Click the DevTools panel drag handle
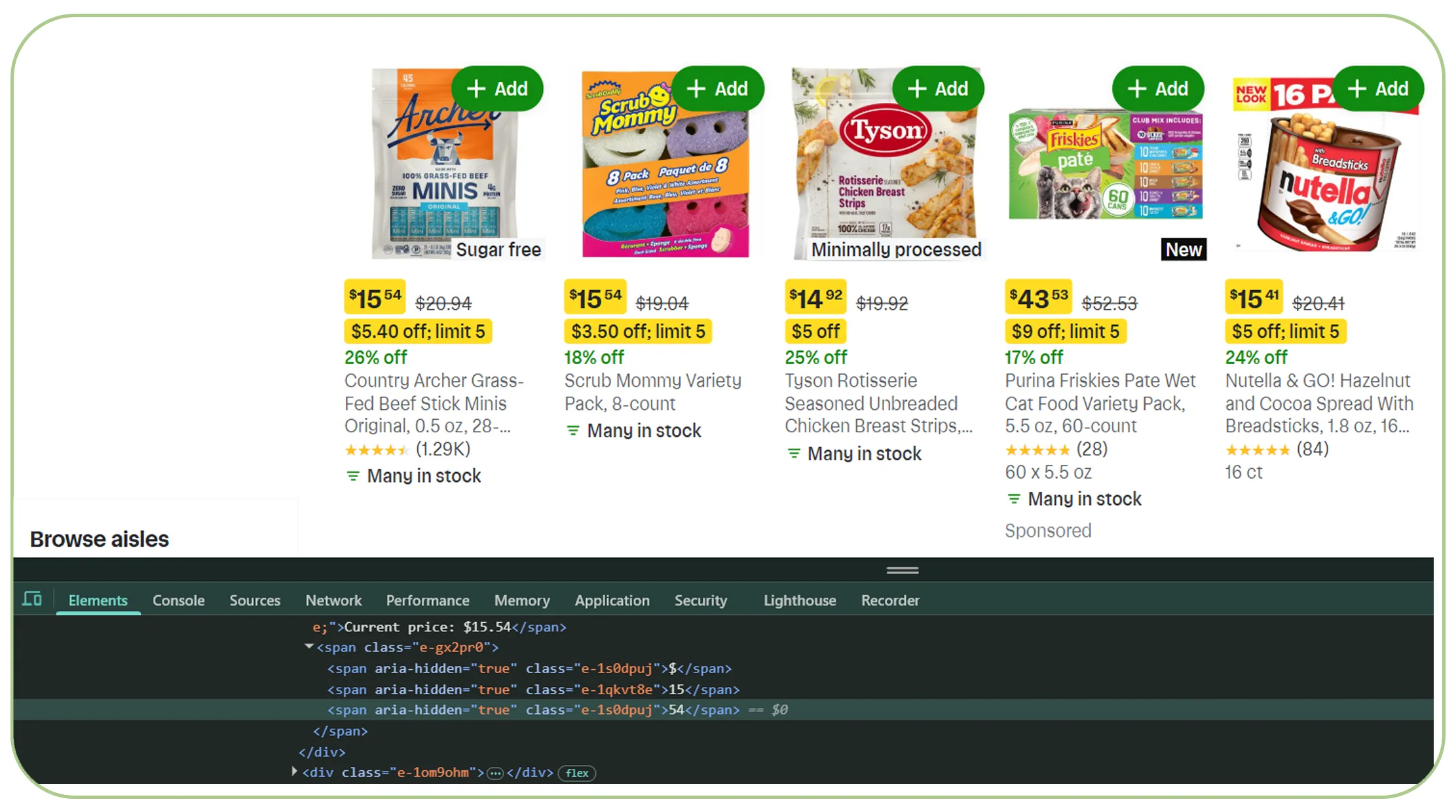 pos(902,570)
